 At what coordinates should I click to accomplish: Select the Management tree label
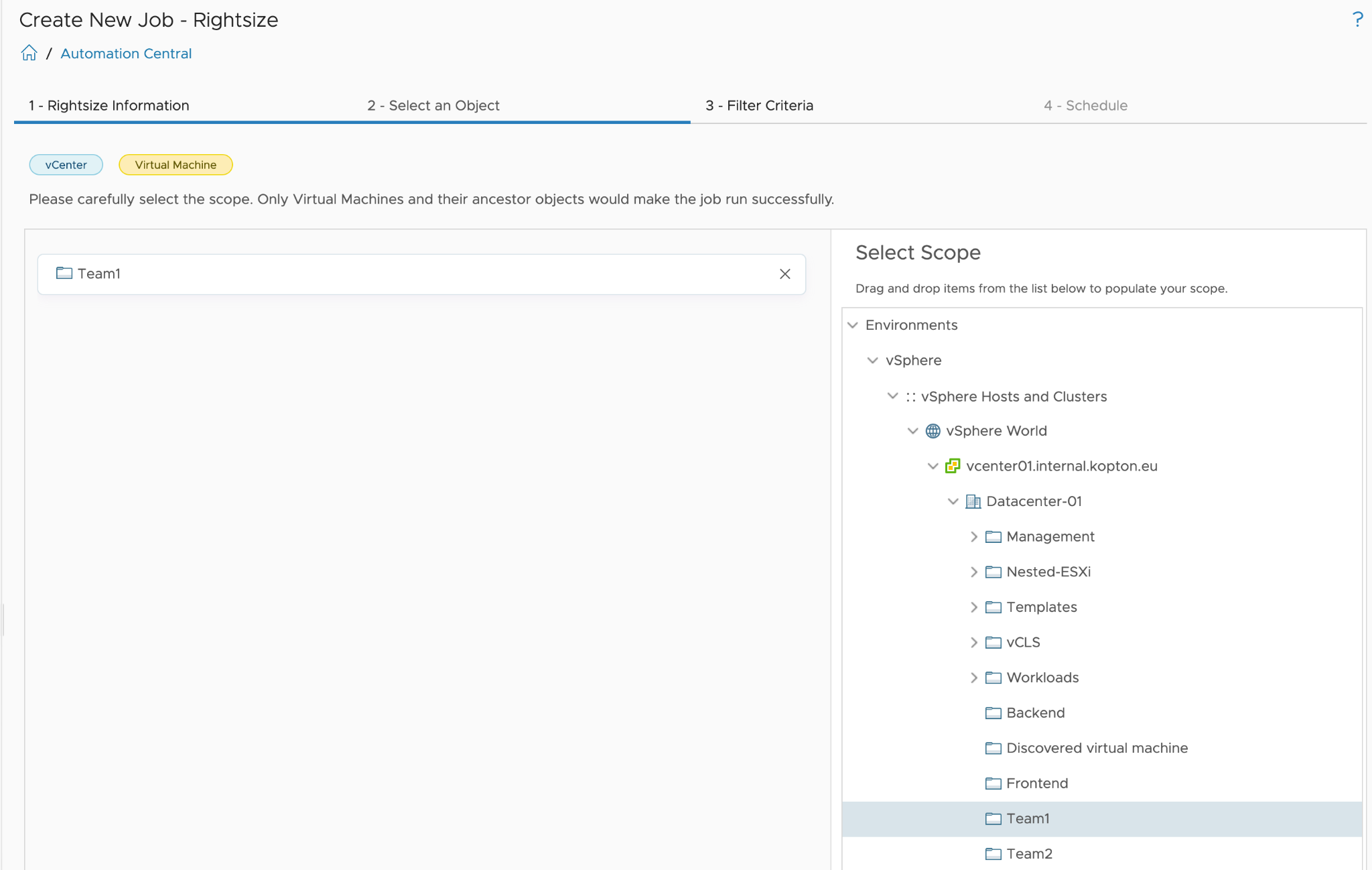[x=1050, y=537]
